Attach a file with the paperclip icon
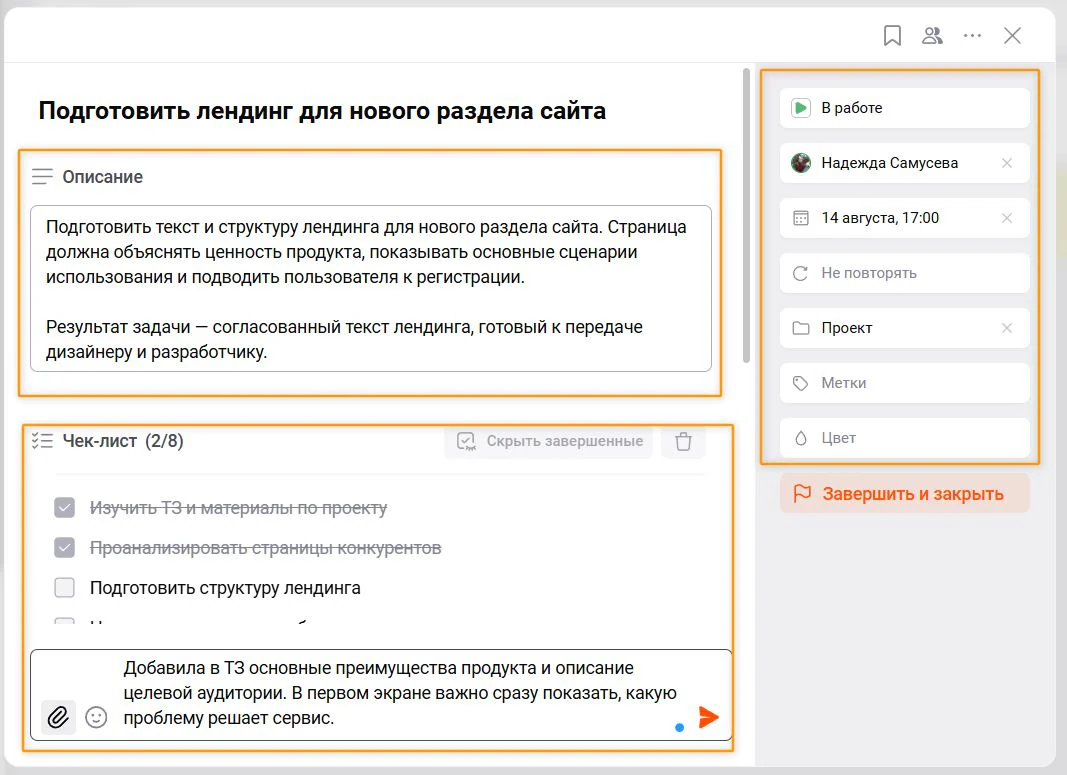 [x=58, y=717]
